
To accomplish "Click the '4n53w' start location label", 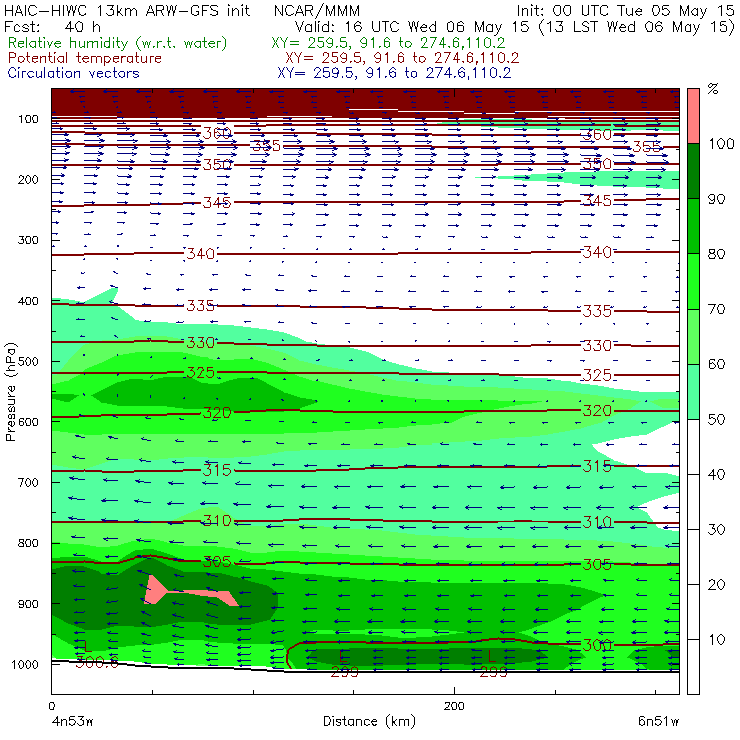I will pyautogui.click(x=72, y=722).
